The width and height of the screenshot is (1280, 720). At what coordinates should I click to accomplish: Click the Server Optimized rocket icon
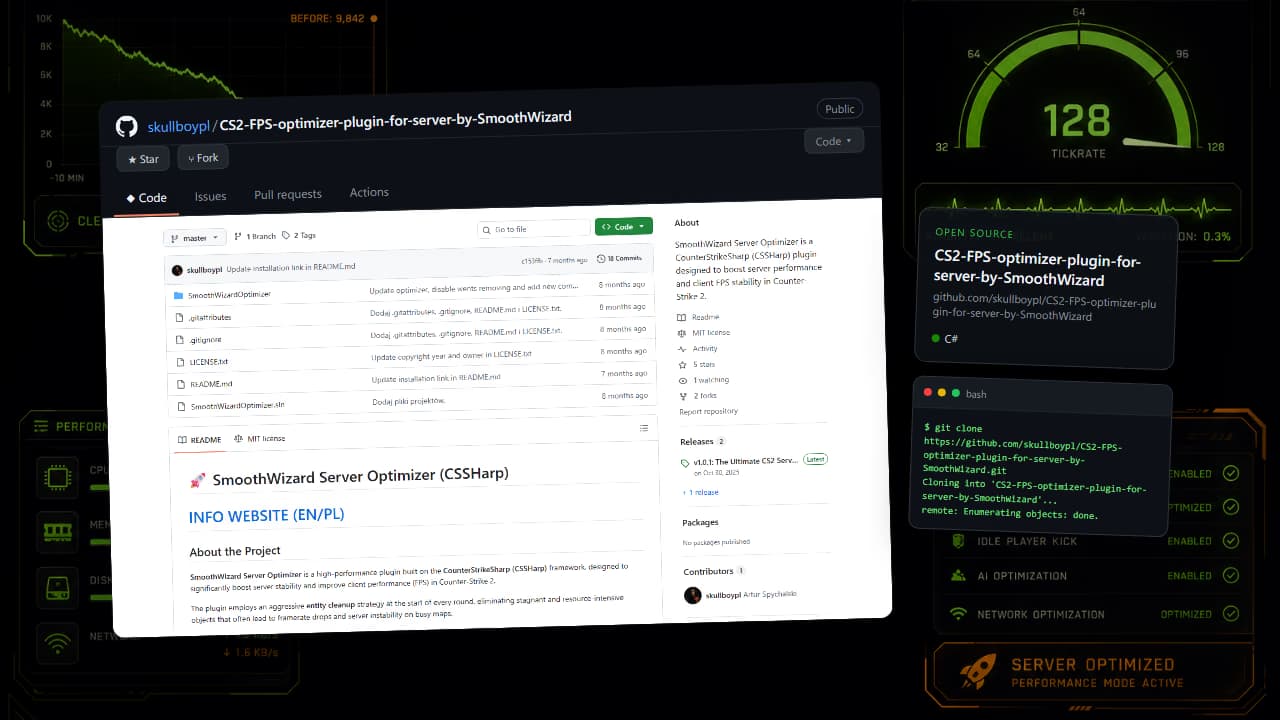point(978,672)
